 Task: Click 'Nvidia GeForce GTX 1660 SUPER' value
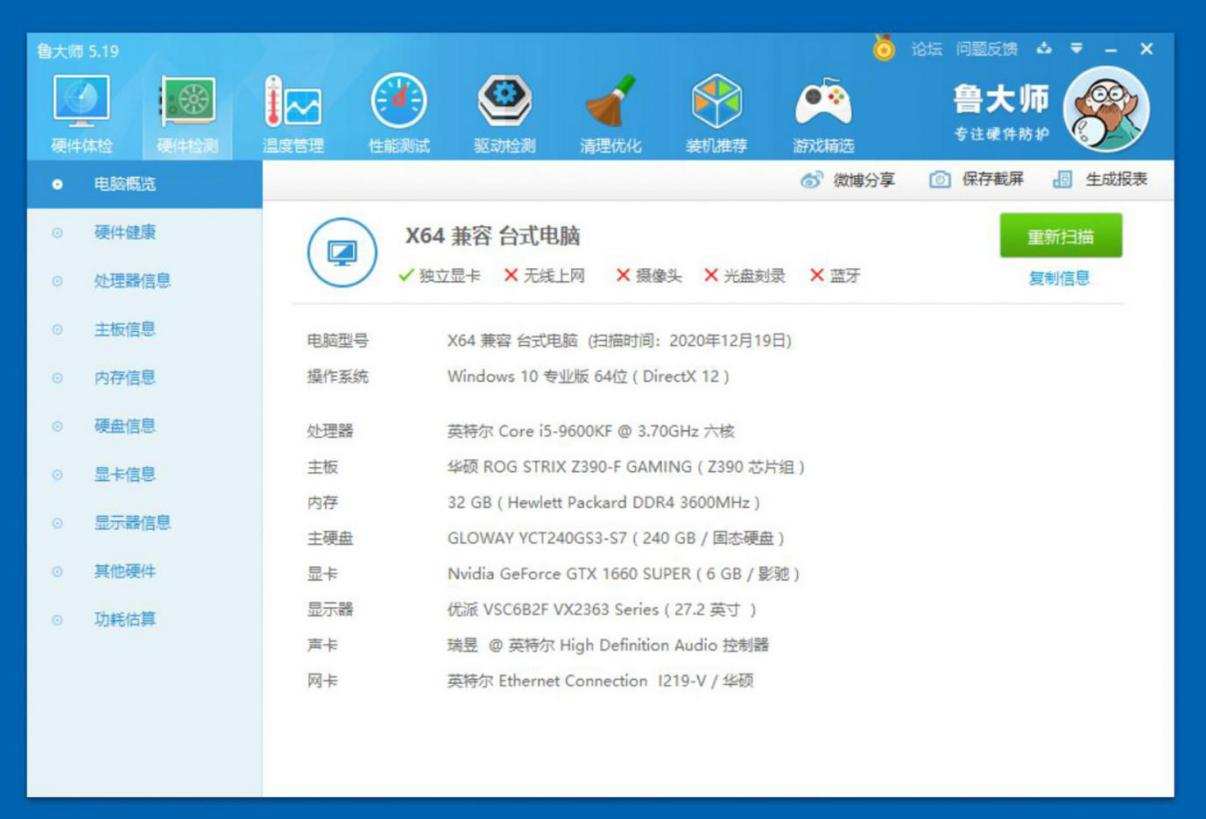(623, 574)
